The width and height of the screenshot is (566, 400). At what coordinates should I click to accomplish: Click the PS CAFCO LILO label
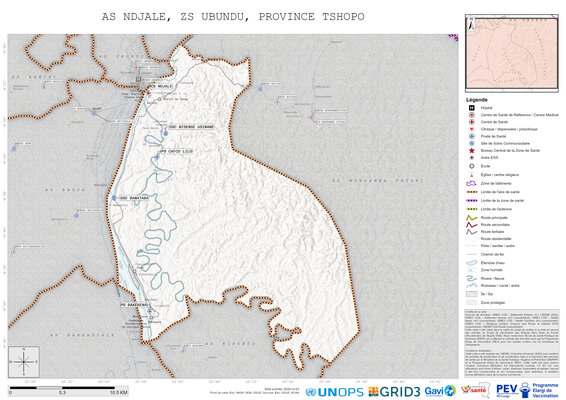(x=177, y=151)
